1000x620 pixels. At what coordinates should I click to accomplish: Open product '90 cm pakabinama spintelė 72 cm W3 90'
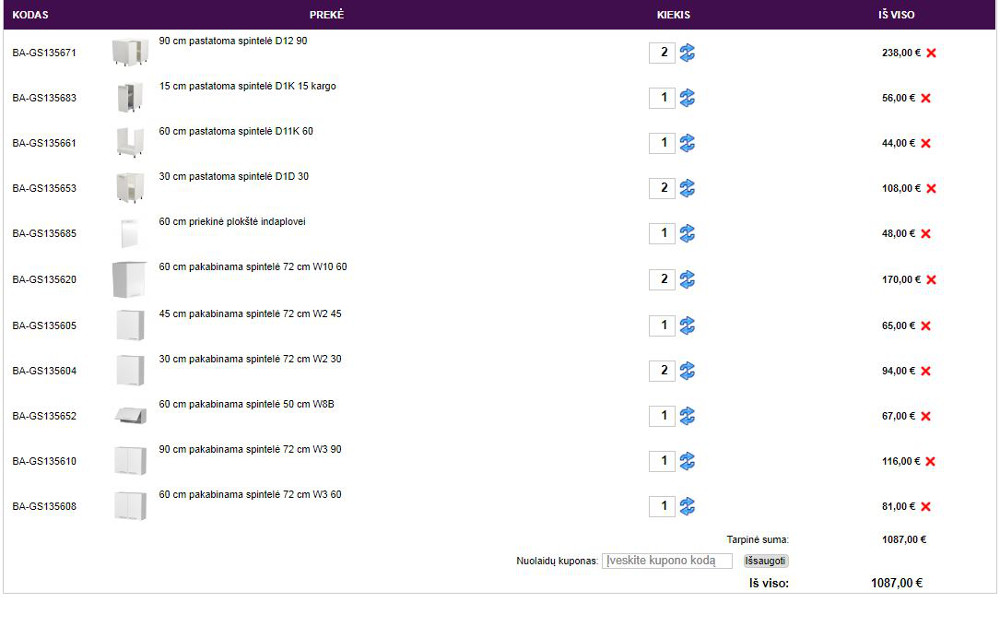tap(250, 450)
